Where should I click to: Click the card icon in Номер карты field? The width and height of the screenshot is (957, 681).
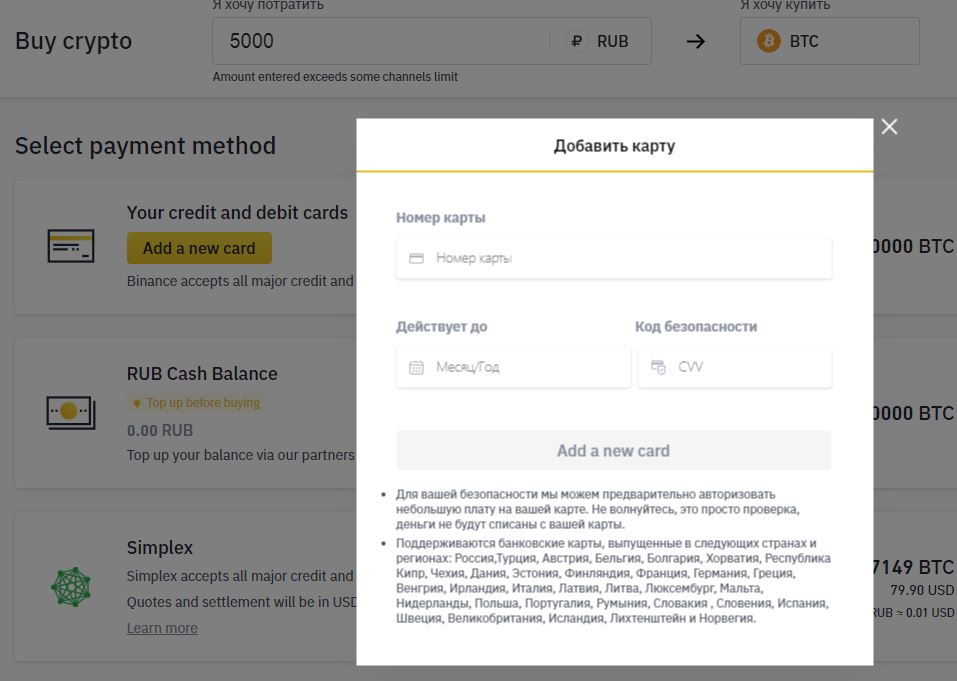pos(416,258)
